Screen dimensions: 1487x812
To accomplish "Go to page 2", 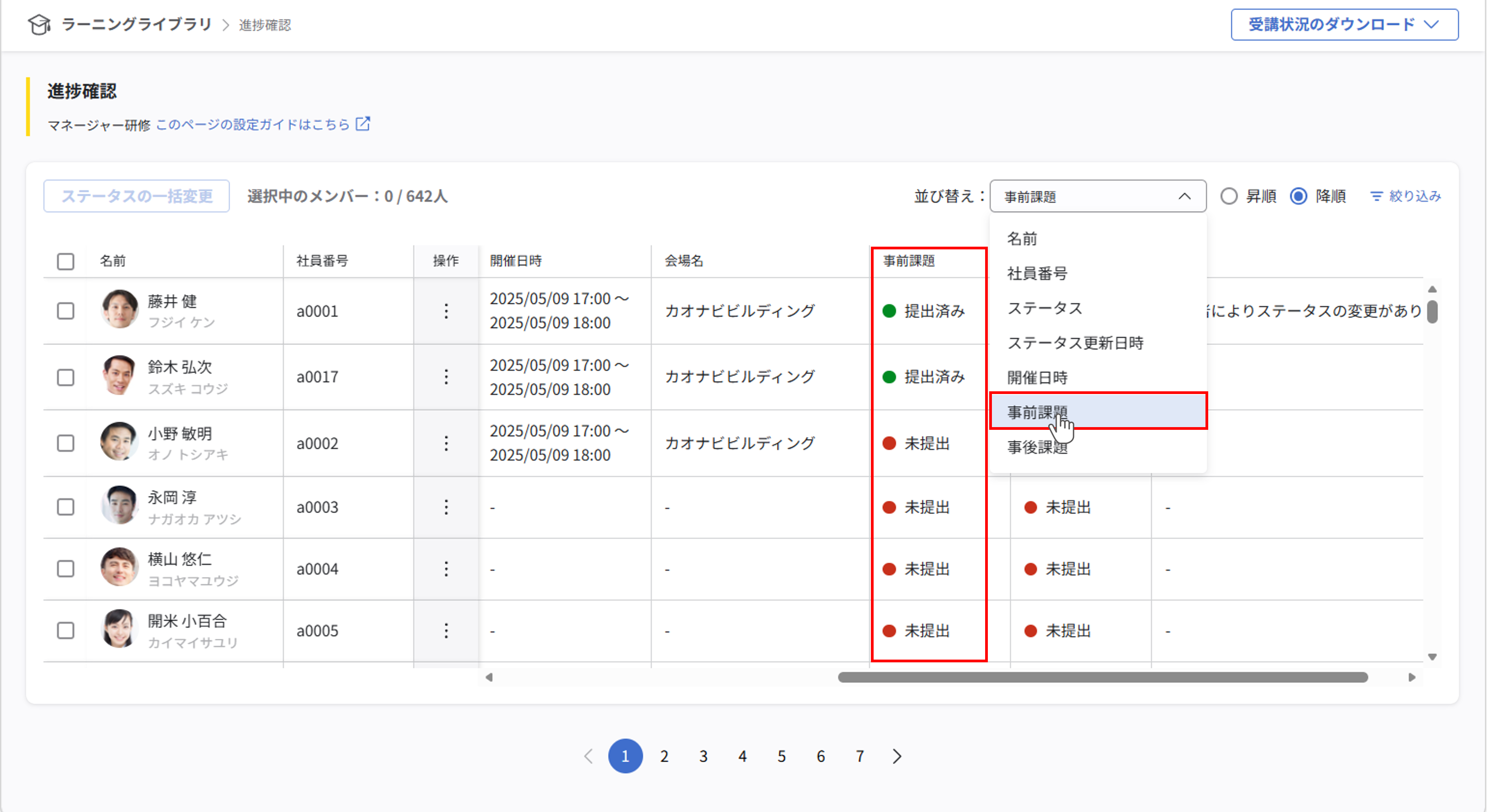I will (664, 757).
